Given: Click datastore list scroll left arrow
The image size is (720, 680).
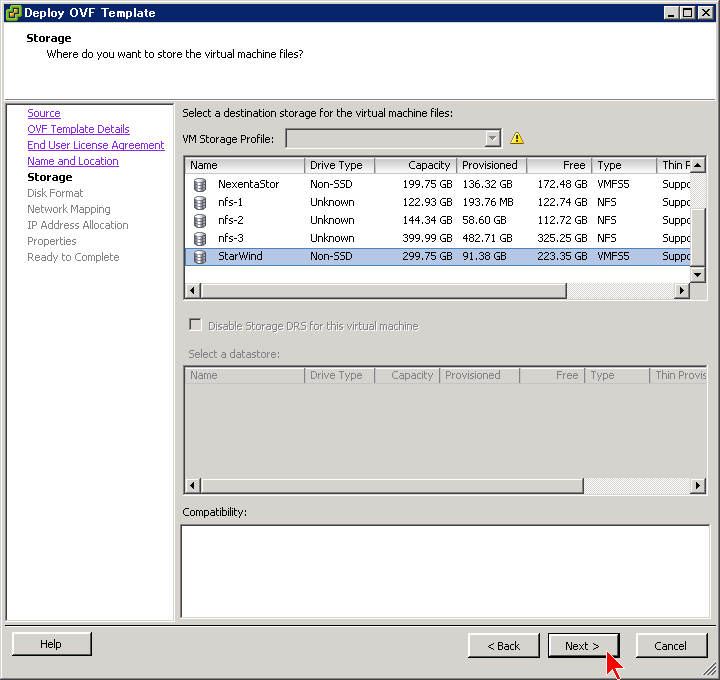Looking at the screenshot, I should click(192, 485).
